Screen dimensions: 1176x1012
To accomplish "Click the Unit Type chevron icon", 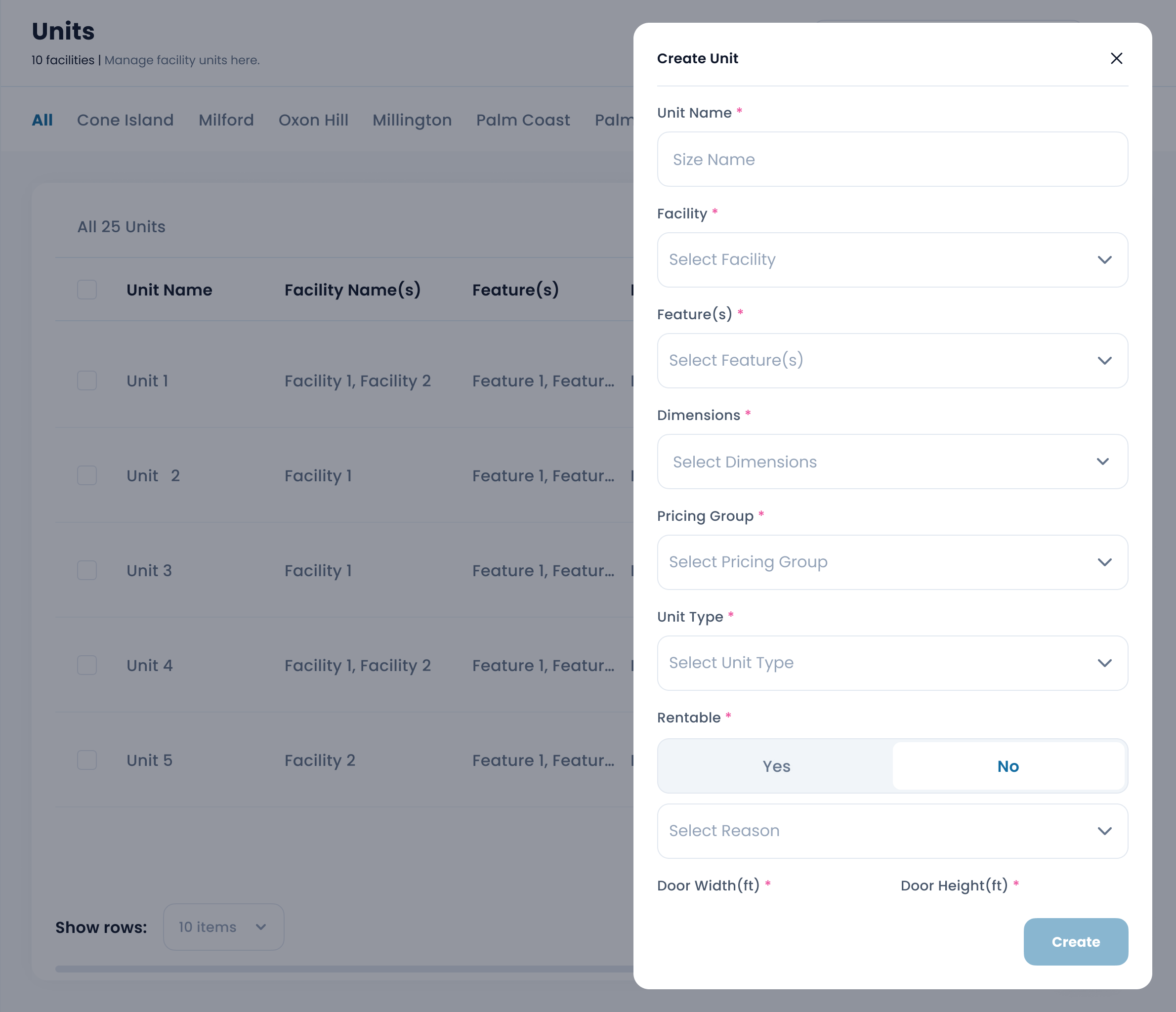I will coord(1104,663).
